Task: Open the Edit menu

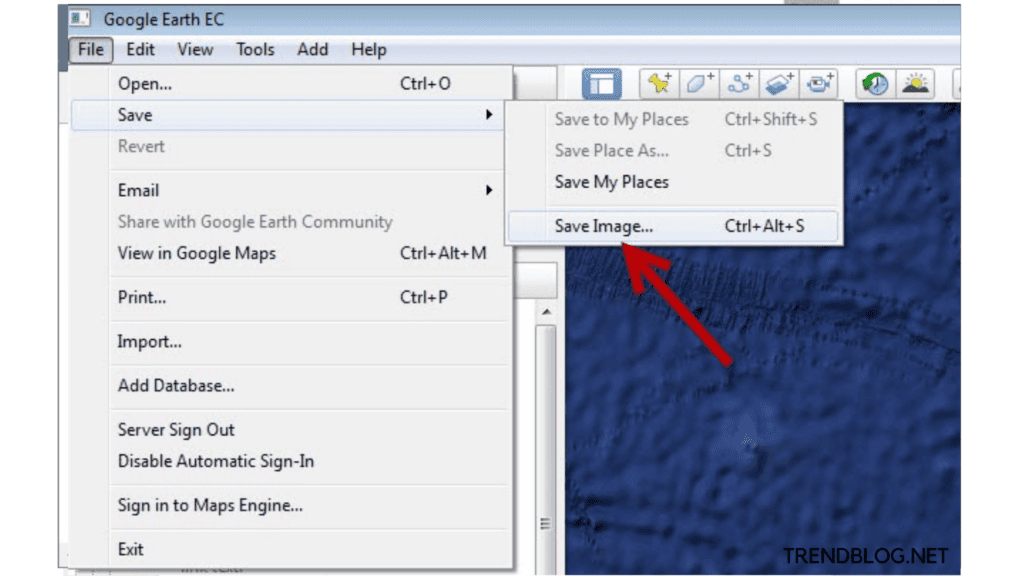Action: pyautogui.click(x=140, y=50)
